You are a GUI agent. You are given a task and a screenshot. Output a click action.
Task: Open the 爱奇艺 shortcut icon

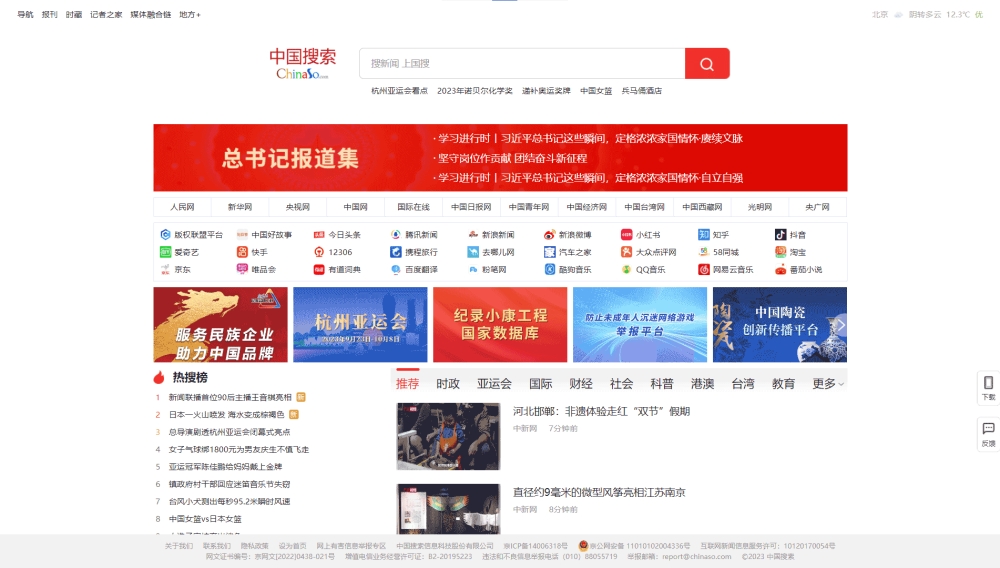tap(165, 252)
